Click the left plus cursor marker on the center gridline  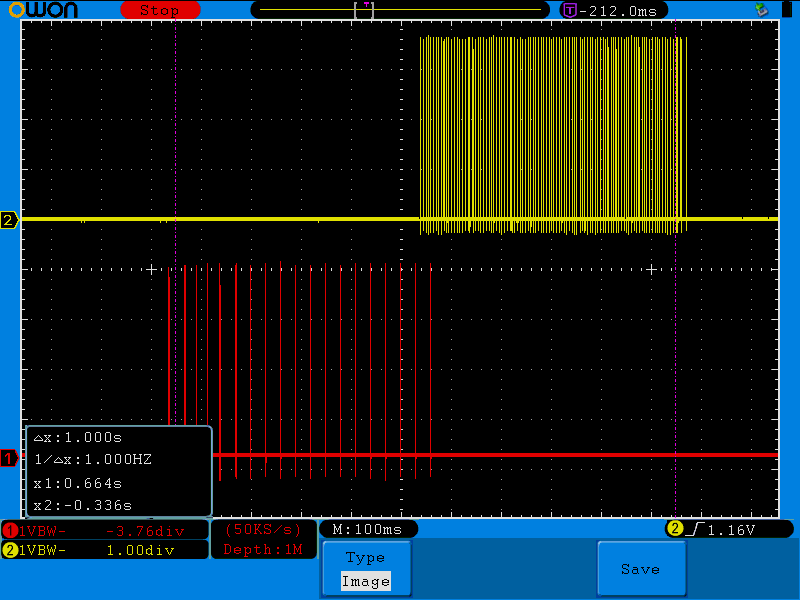pos(152,269)
